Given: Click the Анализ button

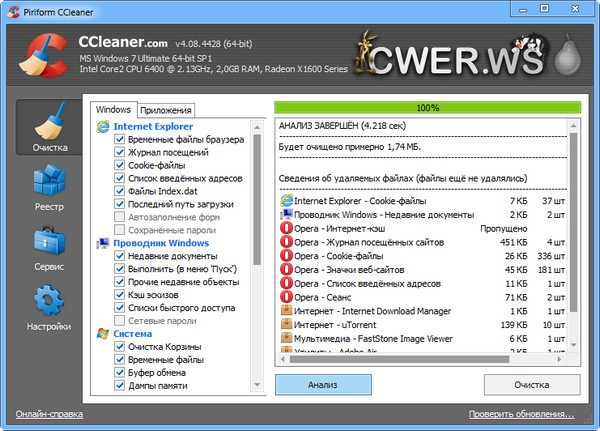Looking at the screenshot, I should coord(323,385).
